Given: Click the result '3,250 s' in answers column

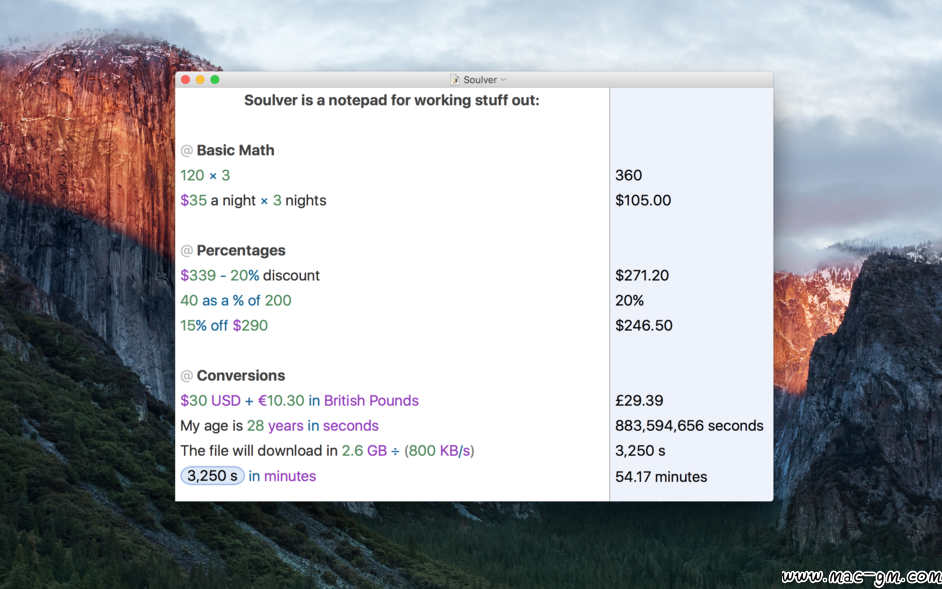Looking at the screenshot, I should click(640, 451).
